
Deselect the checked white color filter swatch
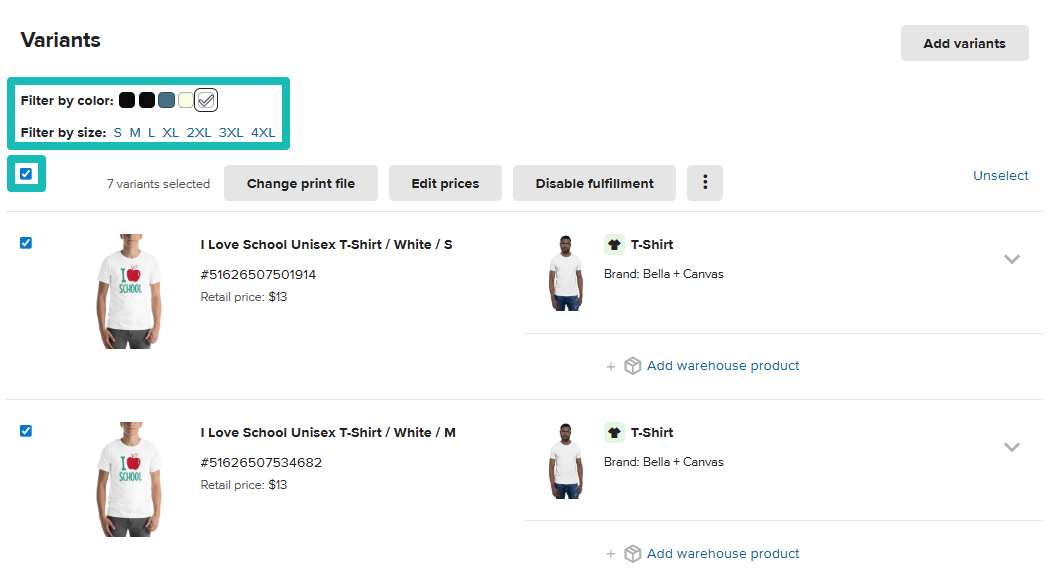point(207,100)
